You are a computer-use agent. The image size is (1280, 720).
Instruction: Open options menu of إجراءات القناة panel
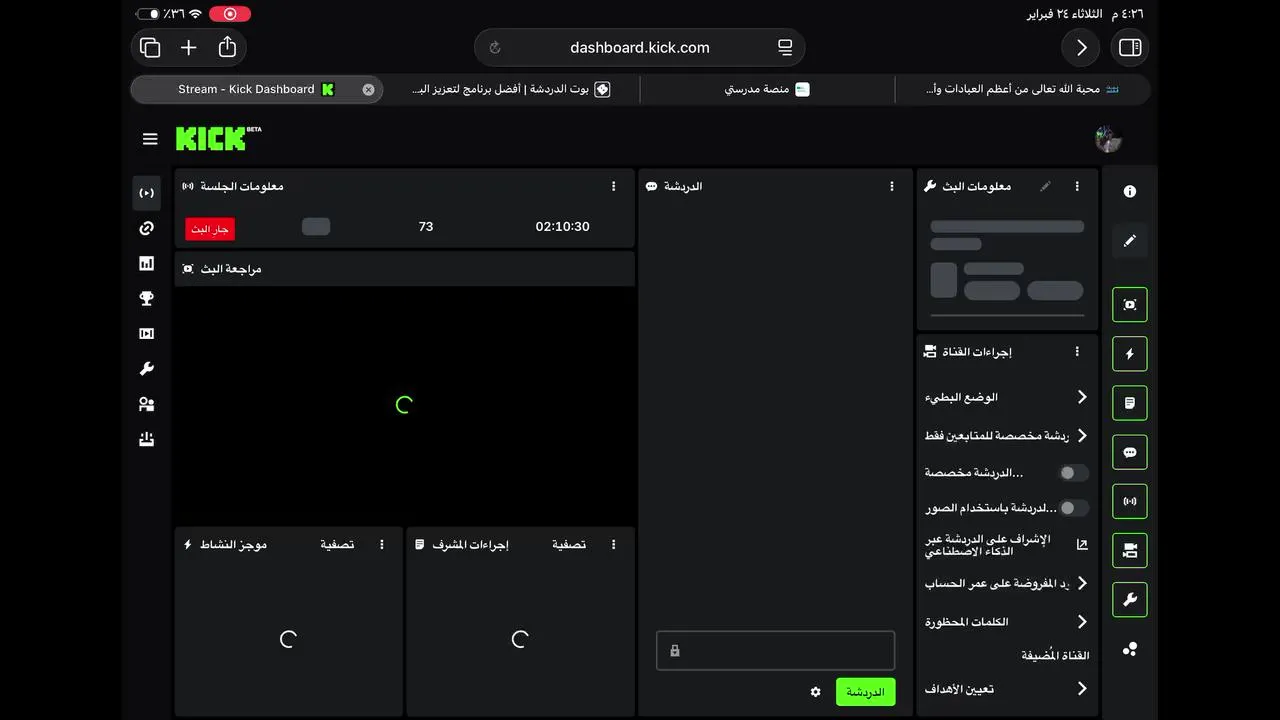coord(1077,352)
